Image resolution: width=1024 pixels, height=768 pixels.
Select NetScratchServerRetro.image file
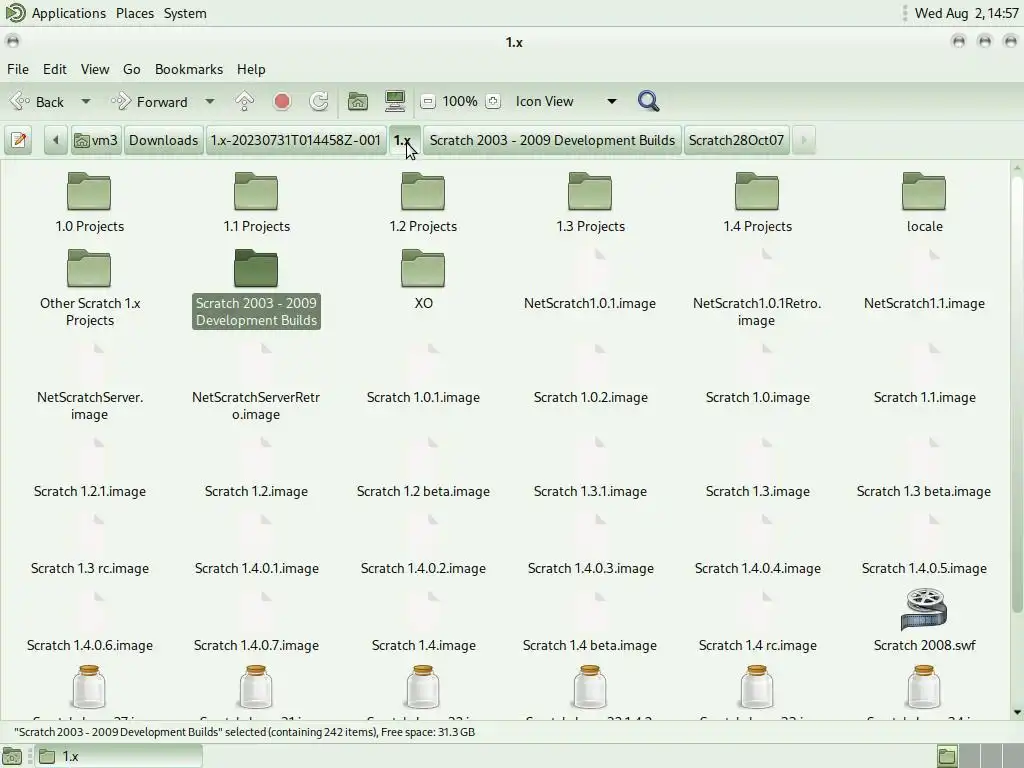[x=256, y=406]
